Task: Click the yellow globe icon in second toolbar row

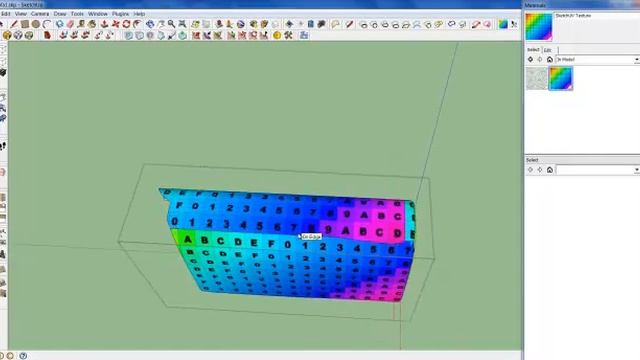Action: click(7, 36)
